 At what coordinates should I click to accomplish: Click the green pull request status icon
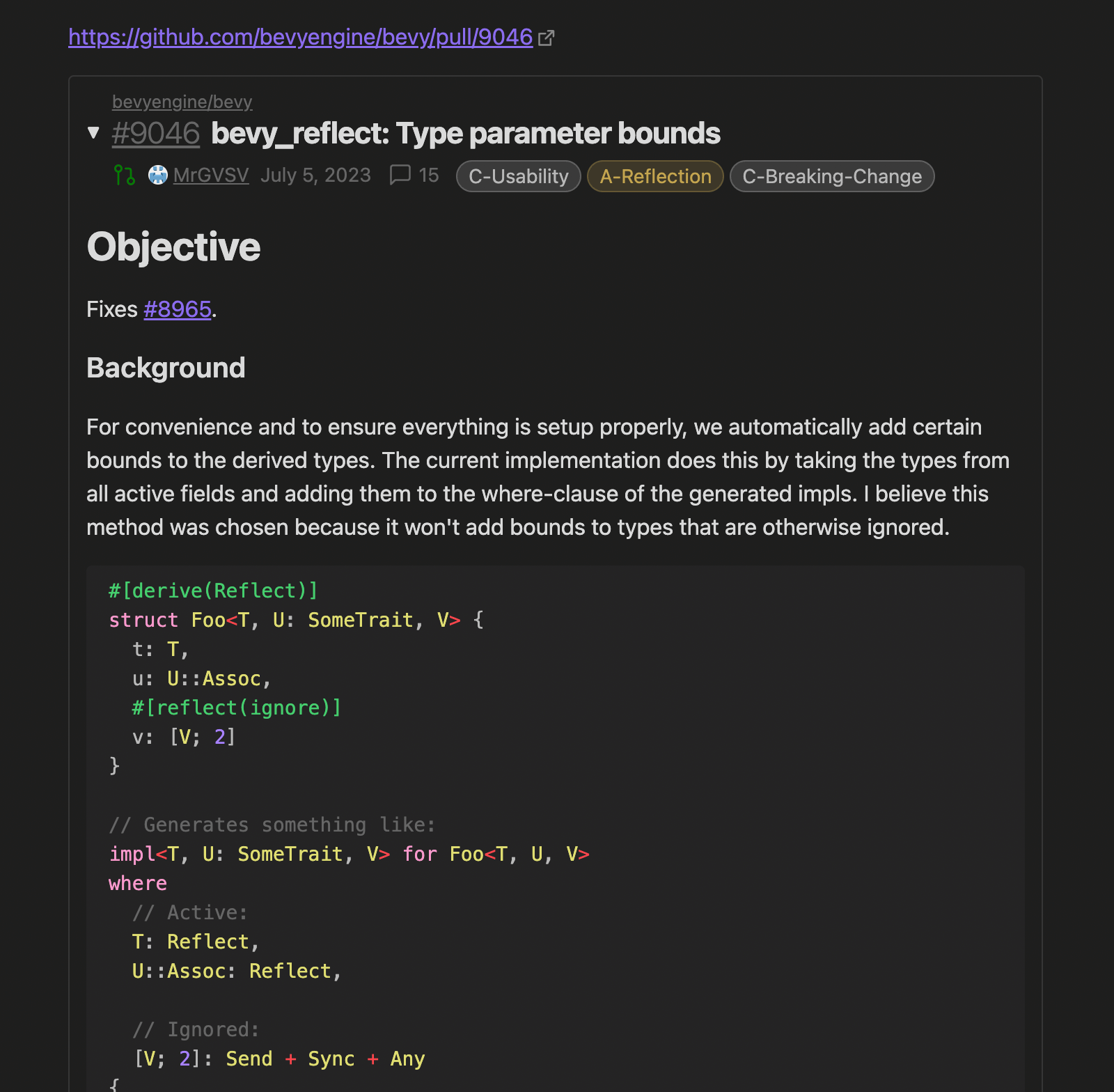point(124,175)
